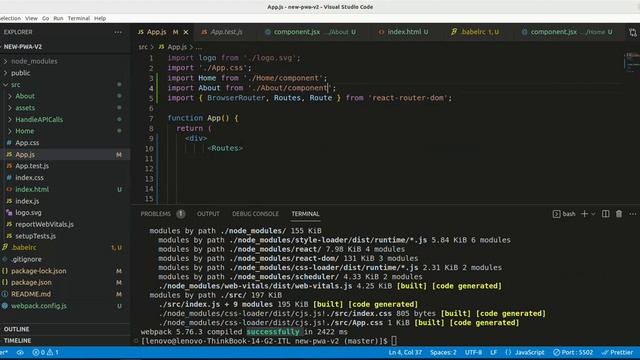Click the eye icon in status bar

pos(20,352)
